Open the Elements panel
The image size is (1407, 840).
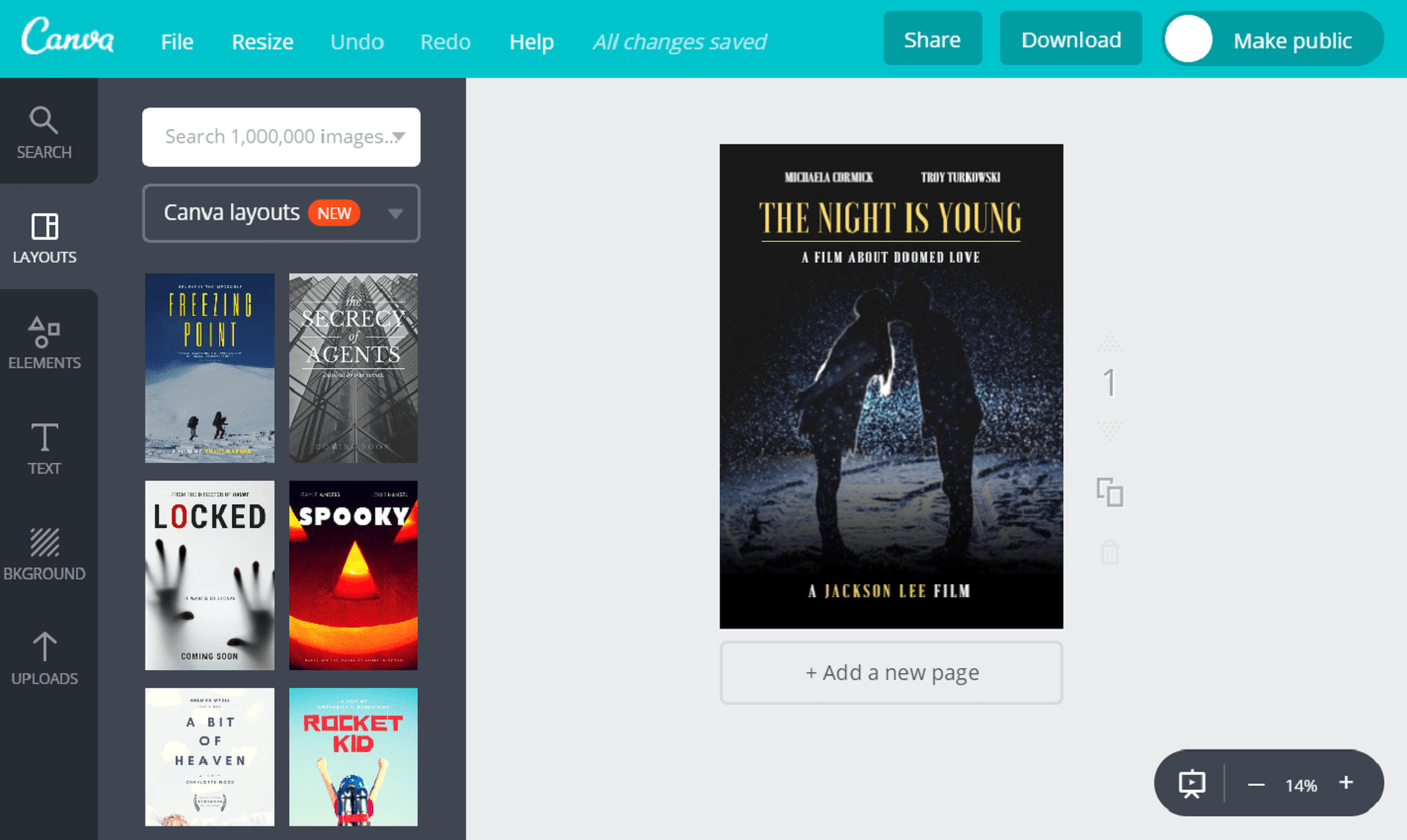click(44, 343)
